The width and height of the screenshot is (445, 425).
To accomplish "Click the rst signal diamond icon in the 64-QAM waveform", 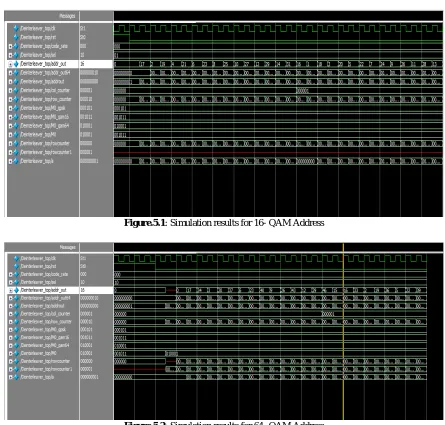I will [16, 266].
